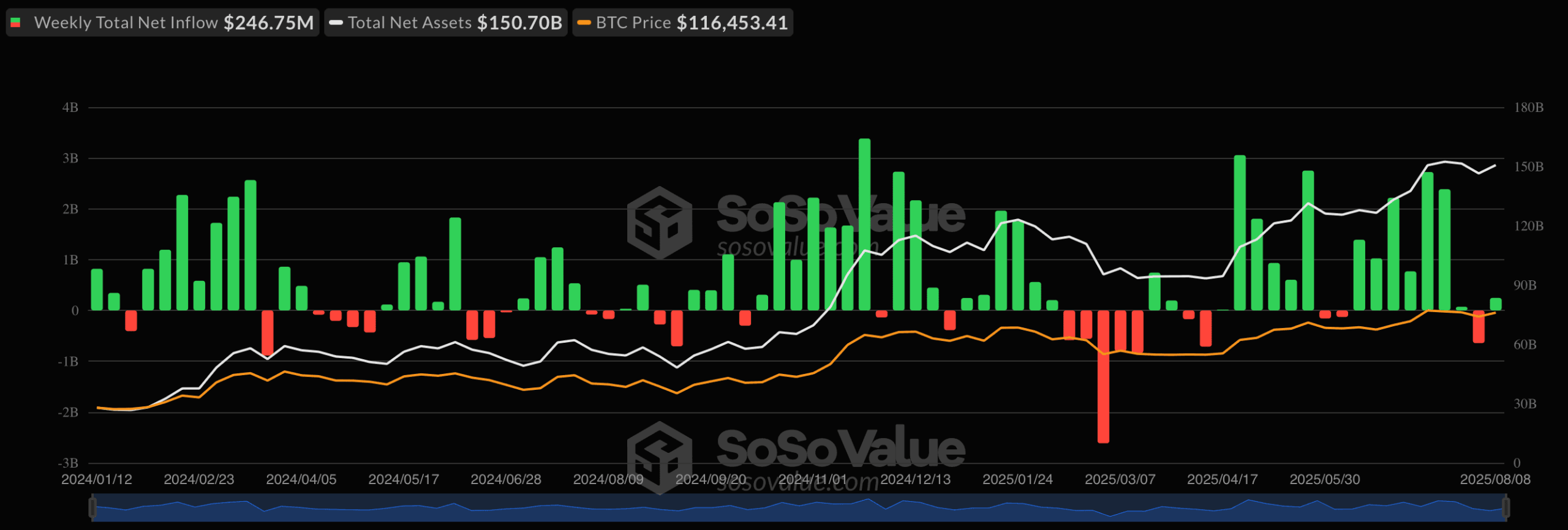Toggle the Total Net Assets line
1568x530 pixels.
(446, 23)
